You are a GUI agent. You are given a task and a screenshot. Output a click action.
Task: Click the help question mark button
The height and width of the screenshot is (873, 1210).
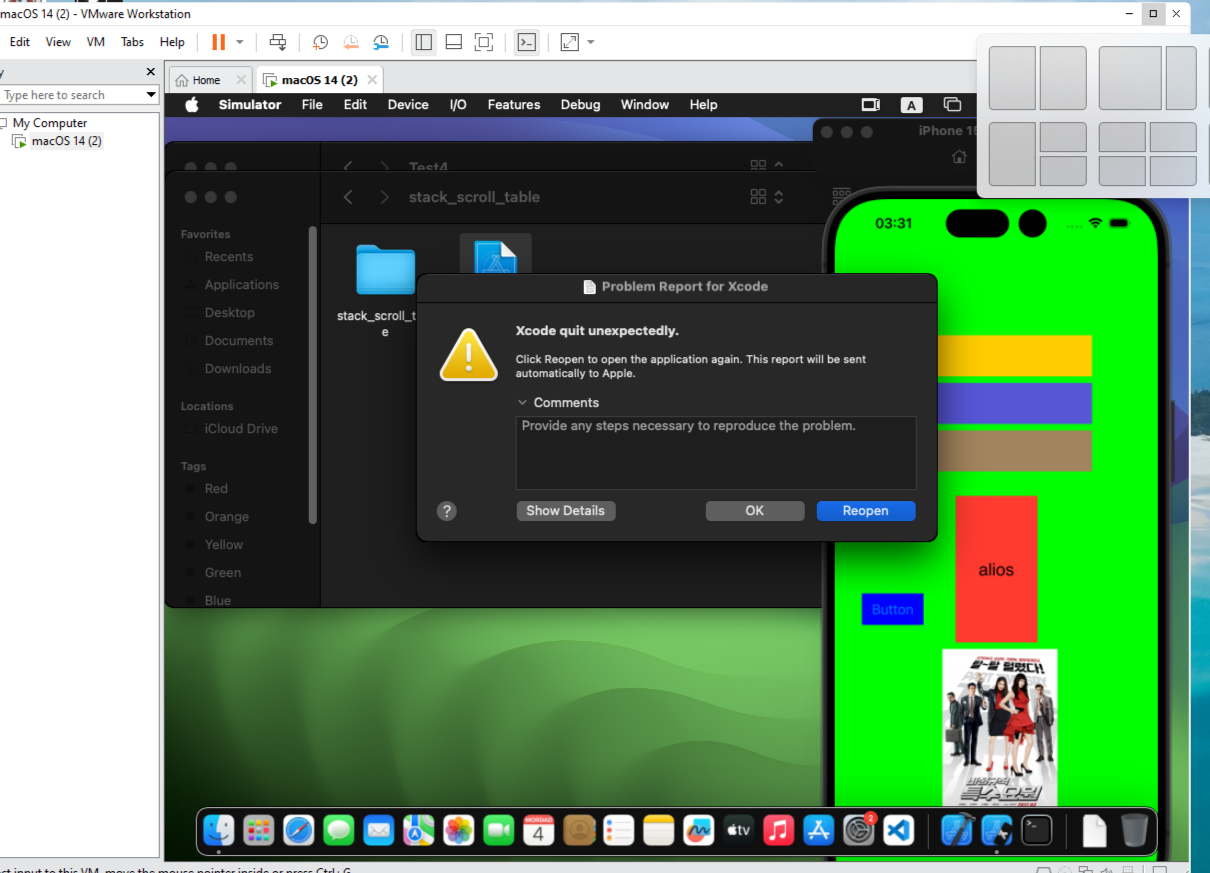(447, 511)
